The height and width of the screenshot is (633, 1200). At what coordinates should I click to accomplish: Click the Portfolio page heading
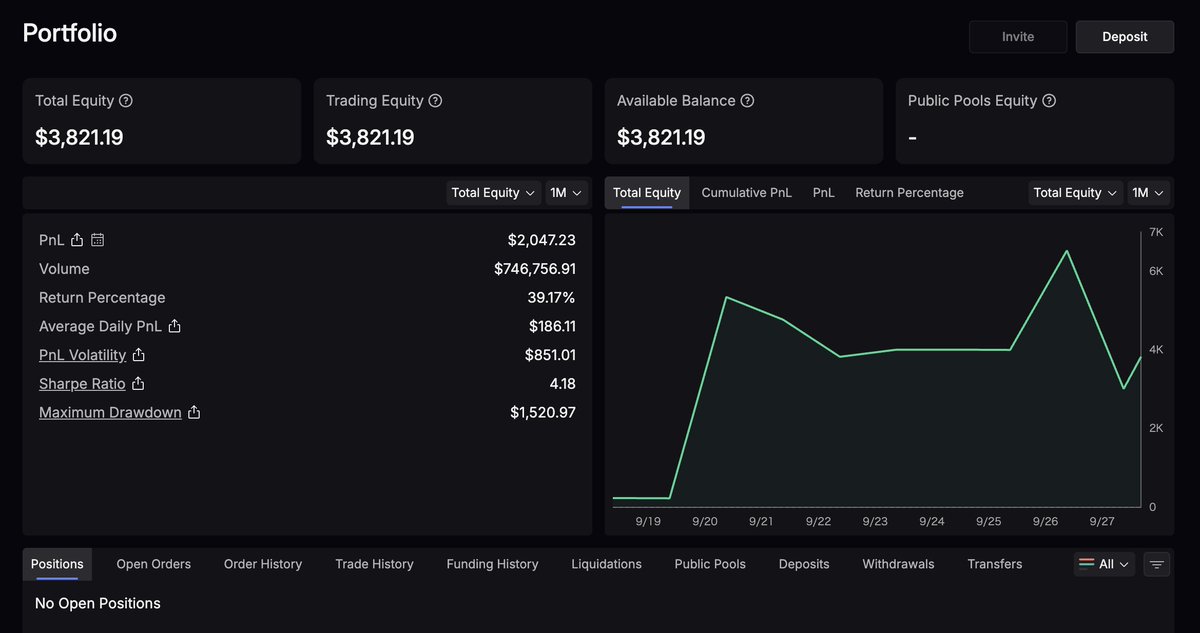point(70,33)
